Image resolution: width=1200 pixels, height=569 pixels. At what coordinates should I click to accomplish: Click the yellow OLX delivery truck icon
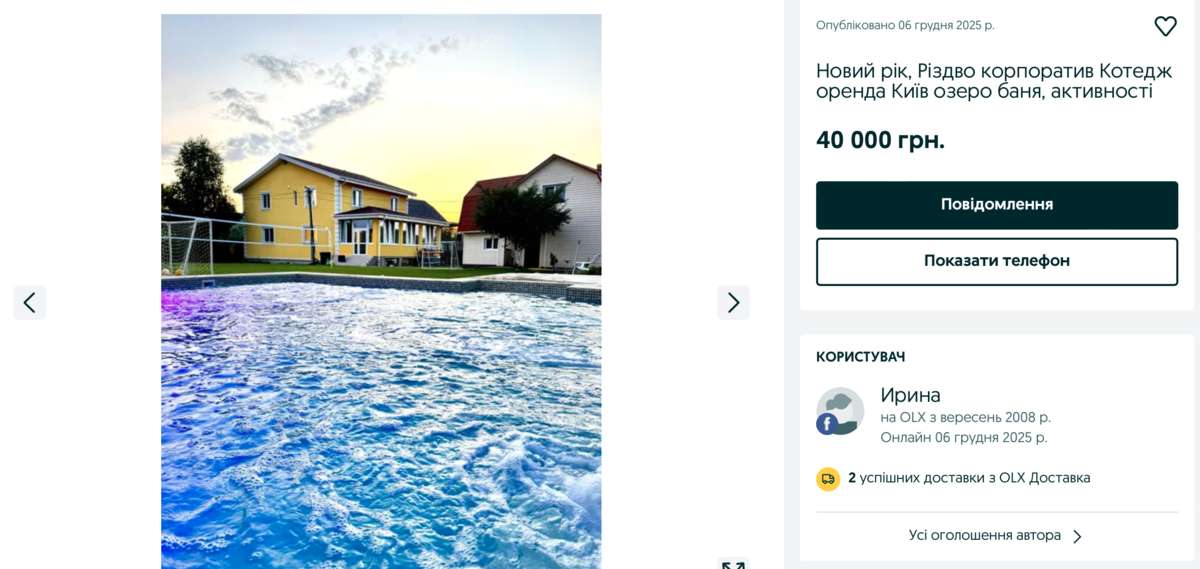(x=828, y=479)
